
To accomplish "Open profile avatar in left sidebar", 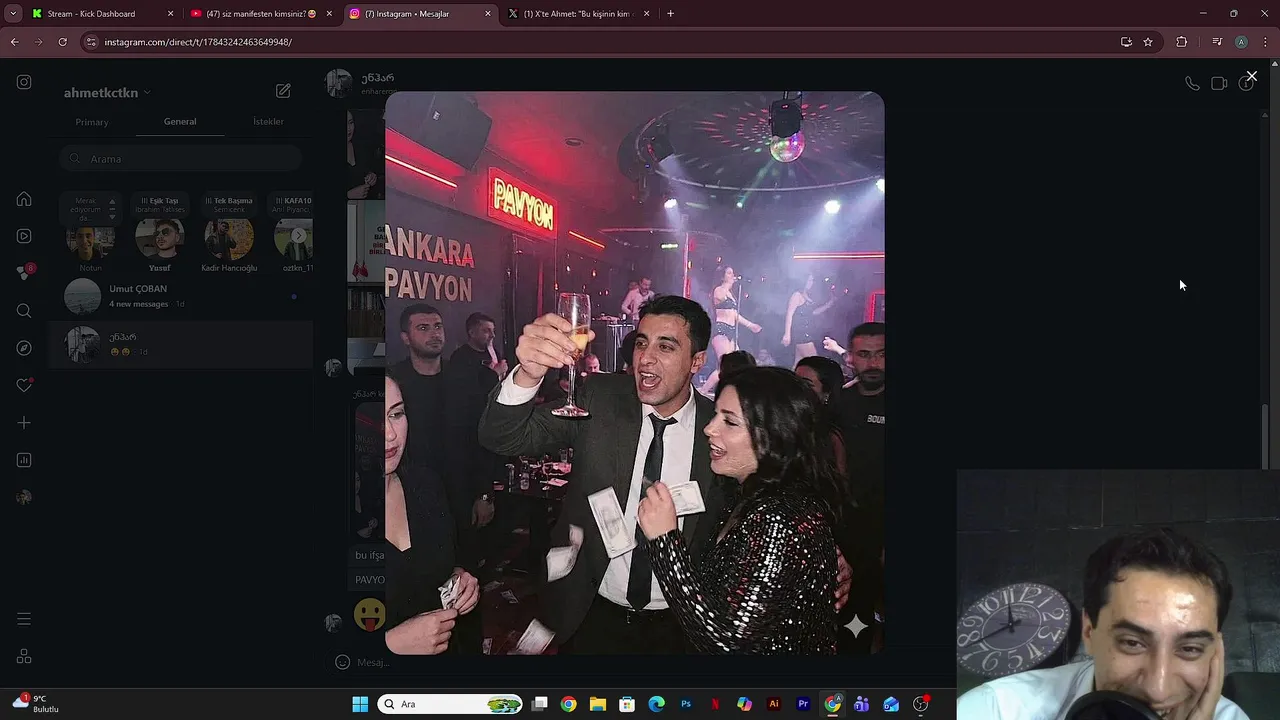I will 24,497.
